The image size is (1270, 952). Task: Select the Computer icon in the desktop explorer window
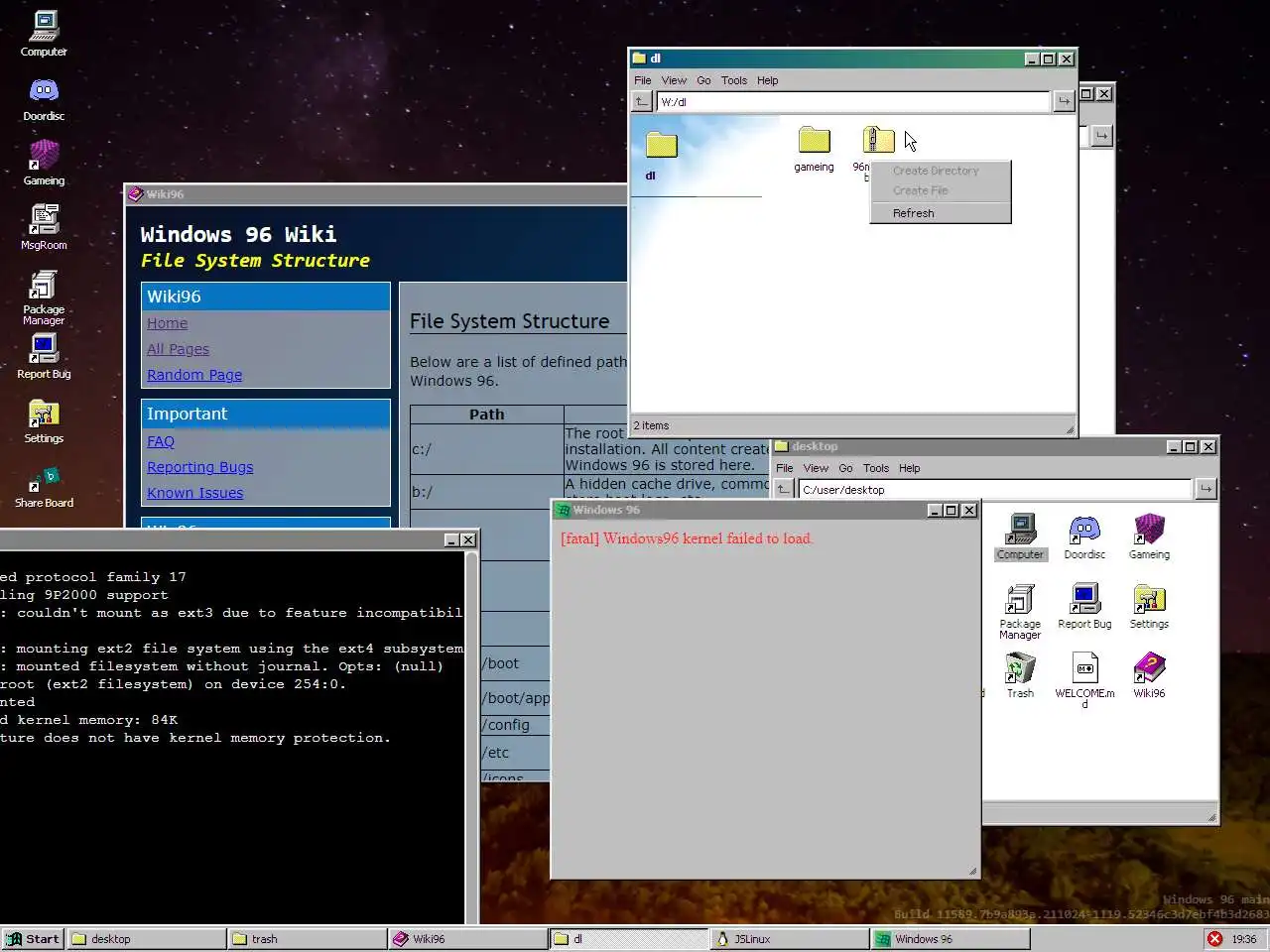click(x=1020, y=537)
